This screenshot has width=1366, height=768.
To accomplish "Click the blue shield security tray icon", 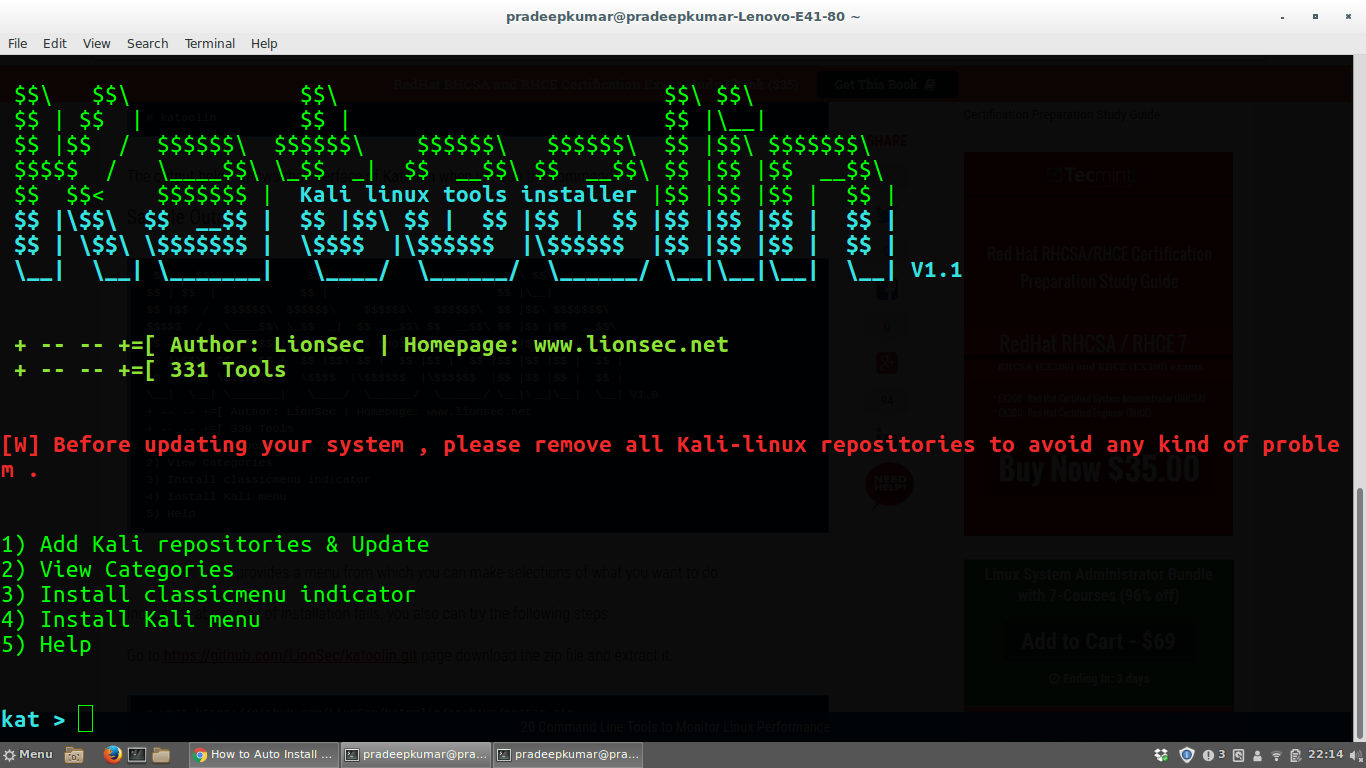I will (x=1186, y=754).
